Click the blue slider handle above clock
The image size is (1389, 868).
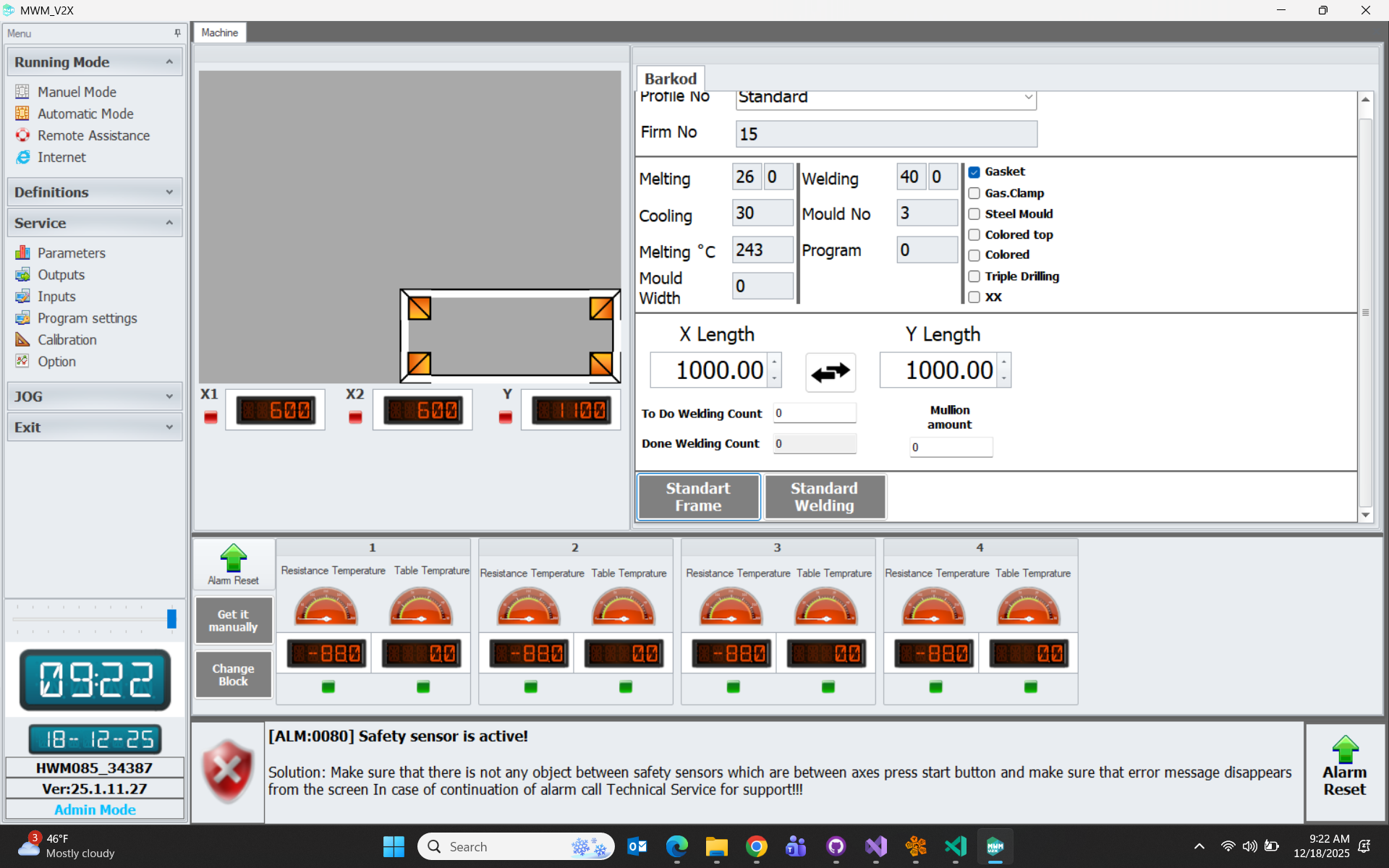[x=171, y=618]
